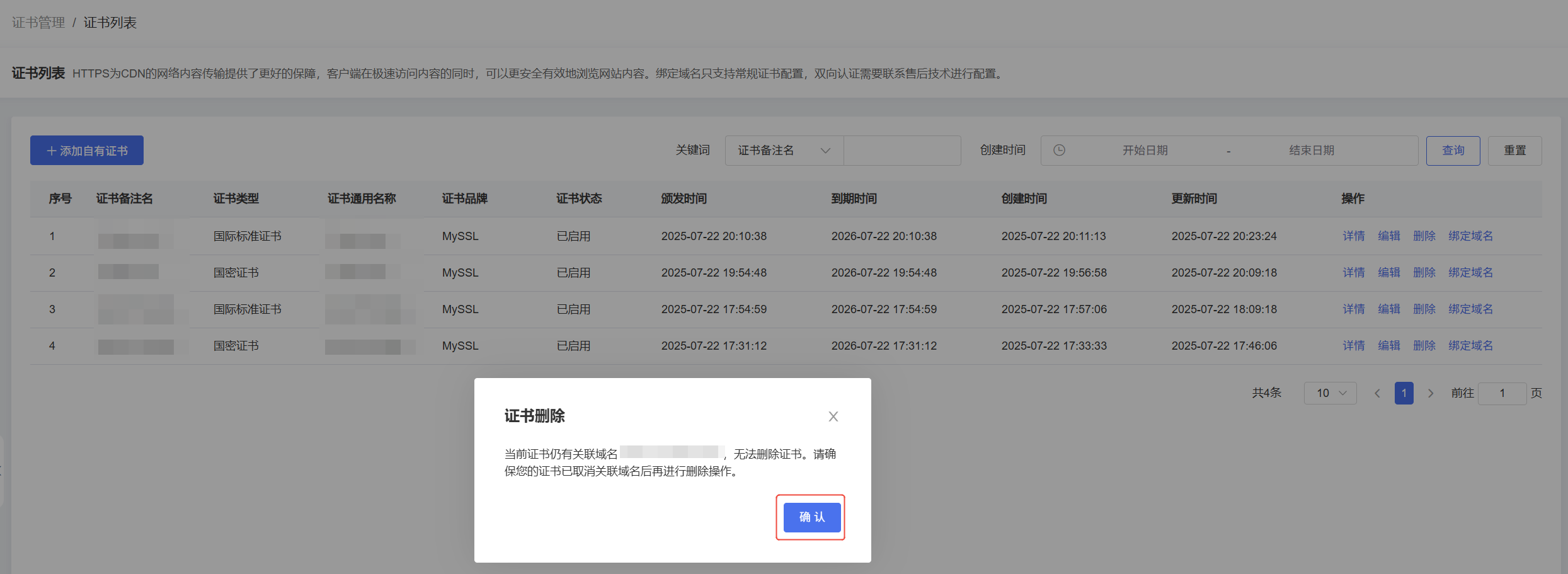Click the 添加自有证书 button
Image resolution: width=1568 pixels, height=574 pixels.
87,151
